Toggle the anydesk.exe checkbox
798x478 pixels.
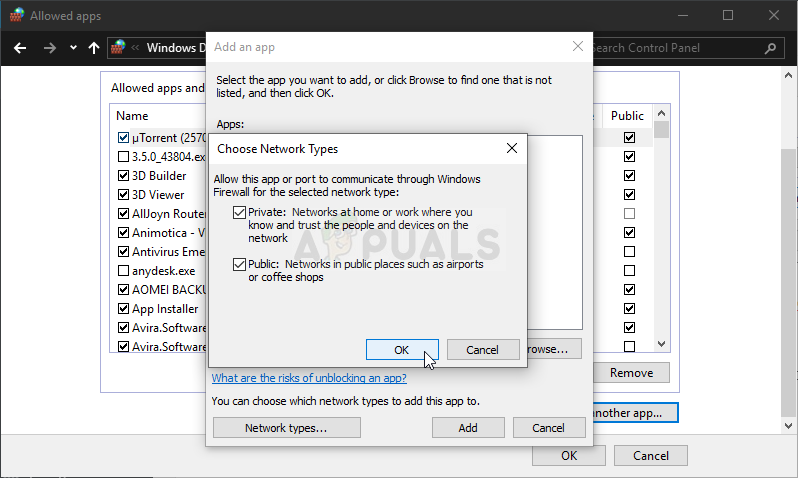(123, 270)
